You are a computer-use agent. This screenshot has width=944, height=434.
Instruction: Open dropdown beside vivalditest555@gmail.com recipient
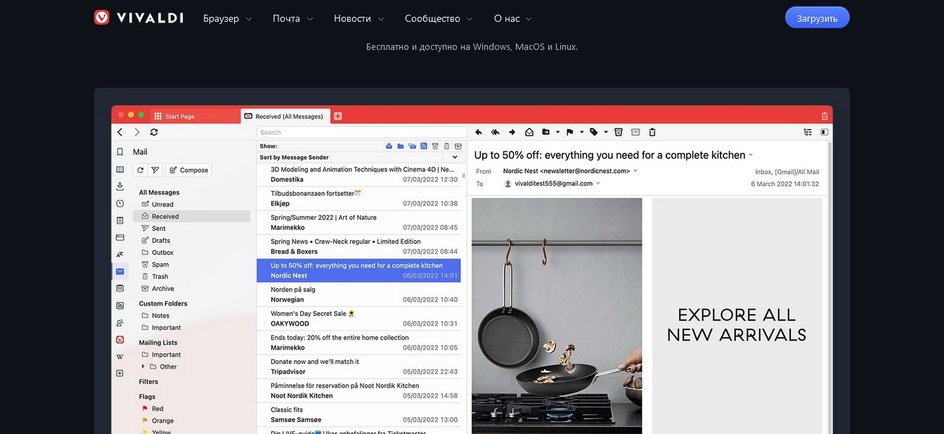click(x=598, y=184)
